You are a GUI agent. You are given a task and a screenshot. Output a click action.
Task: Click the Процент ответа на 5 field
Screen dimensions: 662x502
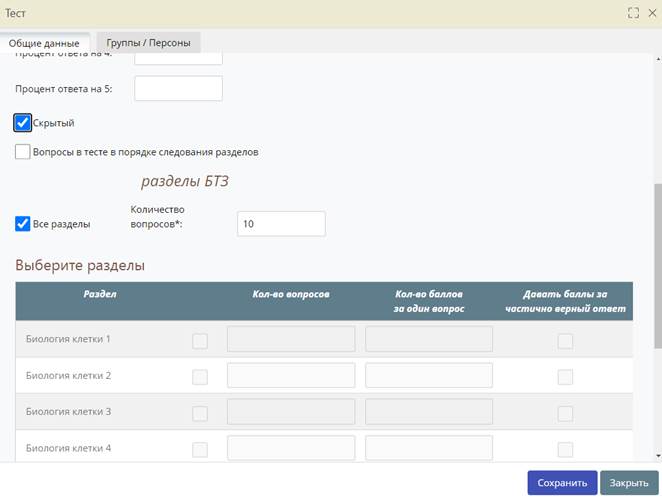click(x=178, y=89)
